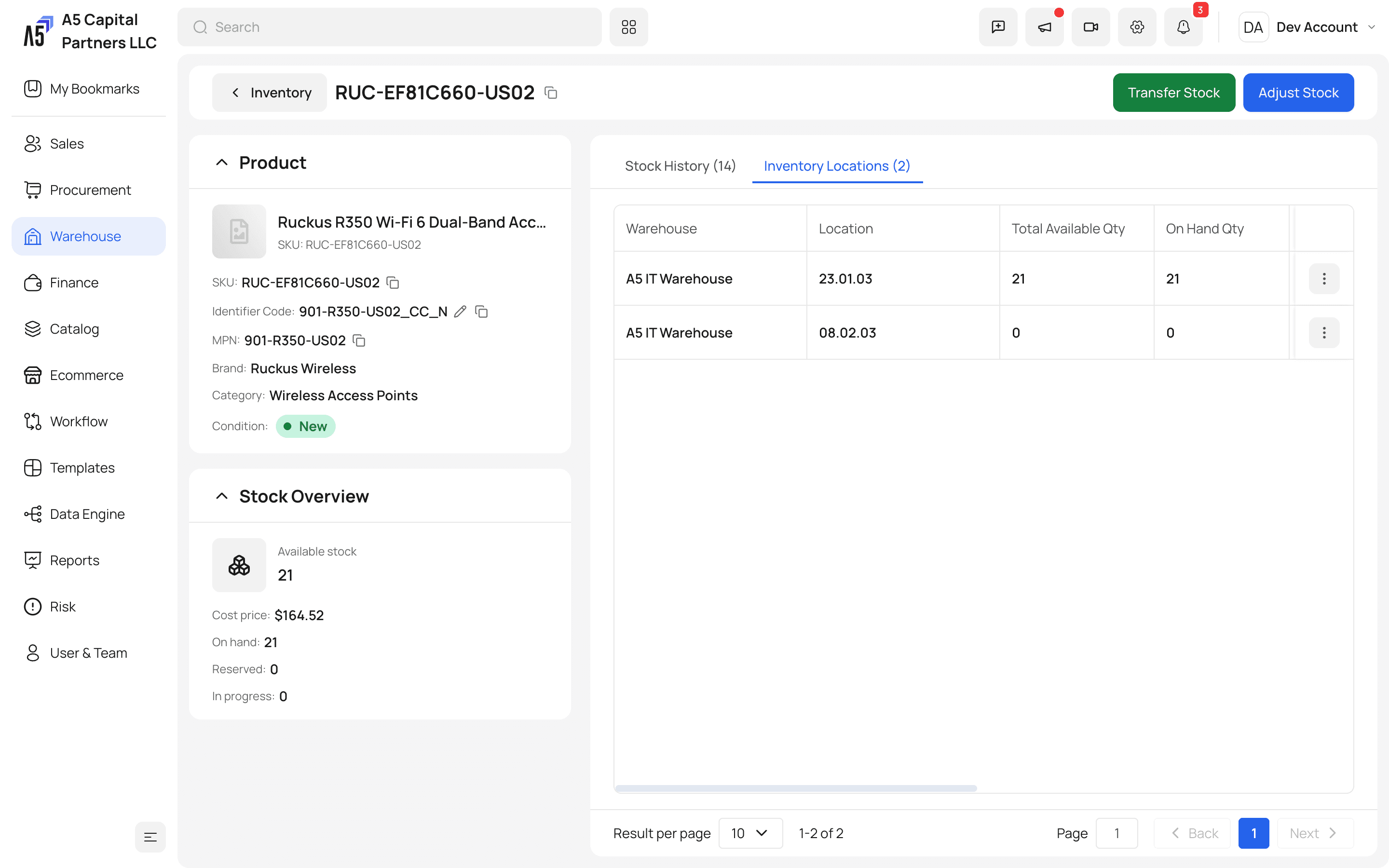Click the Adjust Stock button
The width and height of the screenshot is (1389, 868).
(x=1298, y=93)
